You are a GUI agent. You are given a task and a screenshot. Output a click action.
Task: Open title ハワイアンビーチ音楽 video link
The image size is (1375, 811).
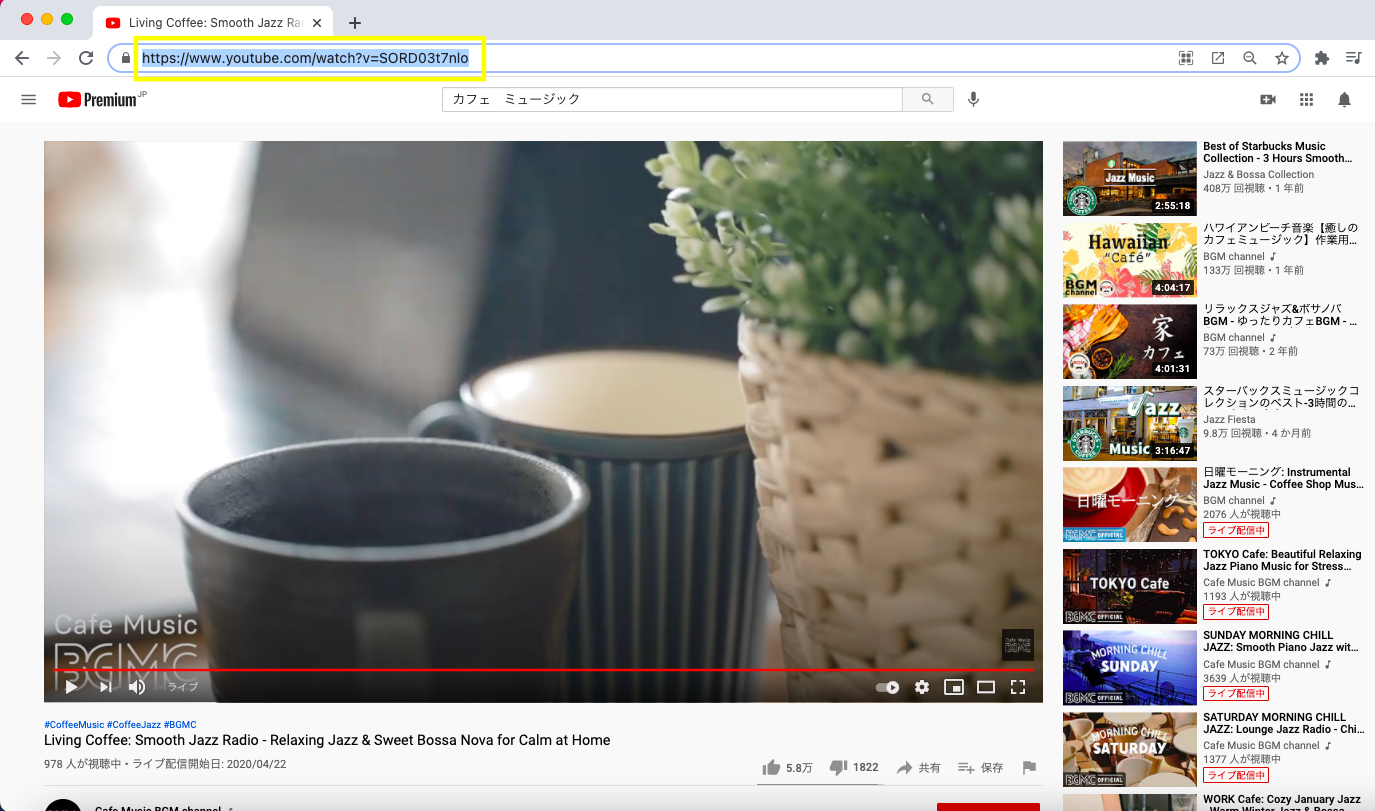coord(1280,234)
